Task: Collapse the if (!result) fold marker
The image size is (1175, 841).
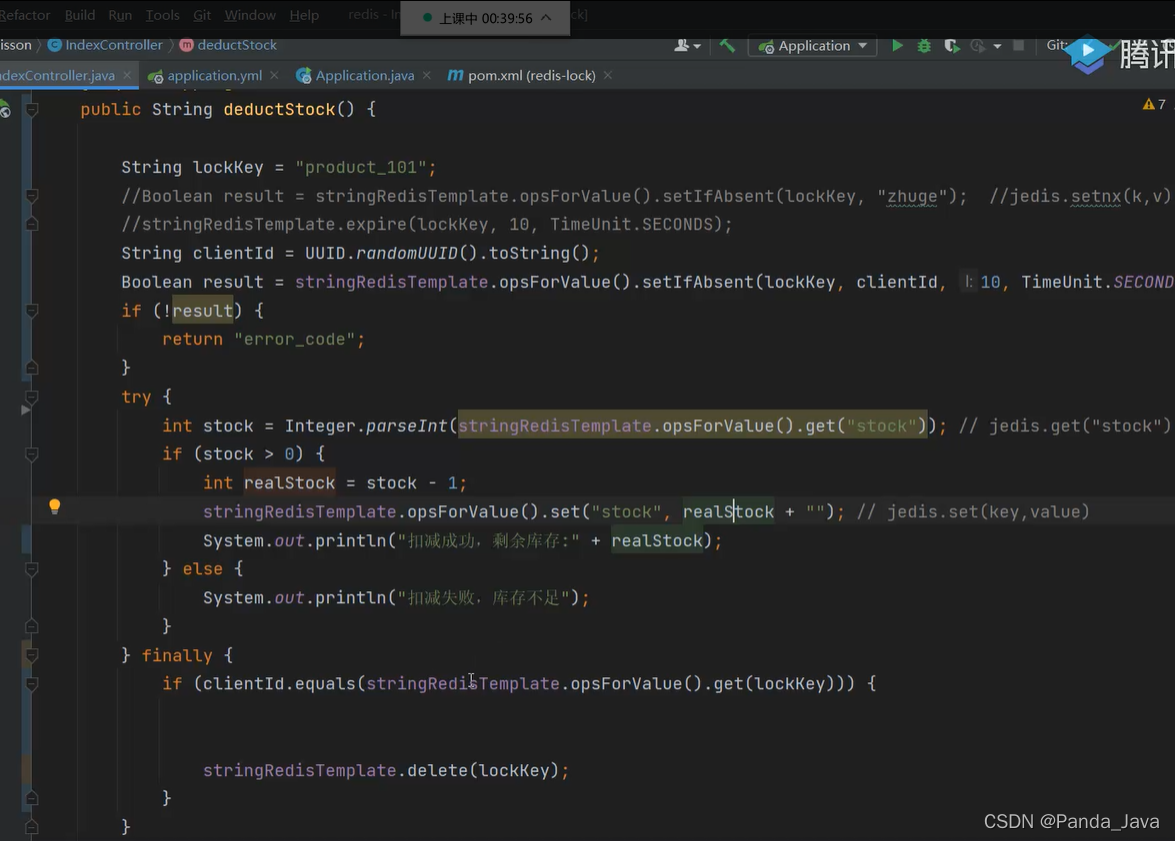Action: (32, 310)
